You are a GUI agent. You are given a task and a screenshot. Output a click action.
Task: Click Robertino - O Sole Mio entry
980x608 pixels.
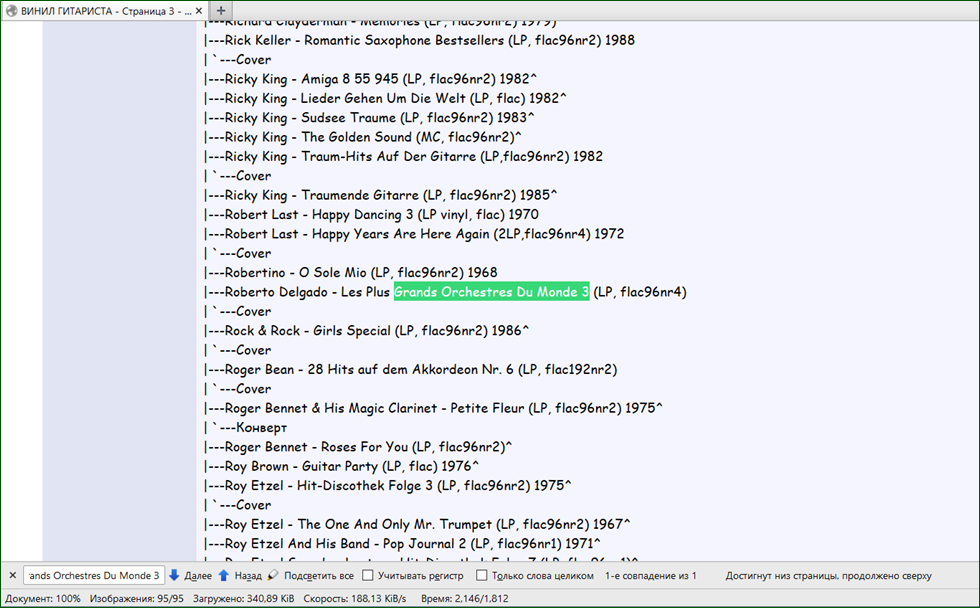351,272
